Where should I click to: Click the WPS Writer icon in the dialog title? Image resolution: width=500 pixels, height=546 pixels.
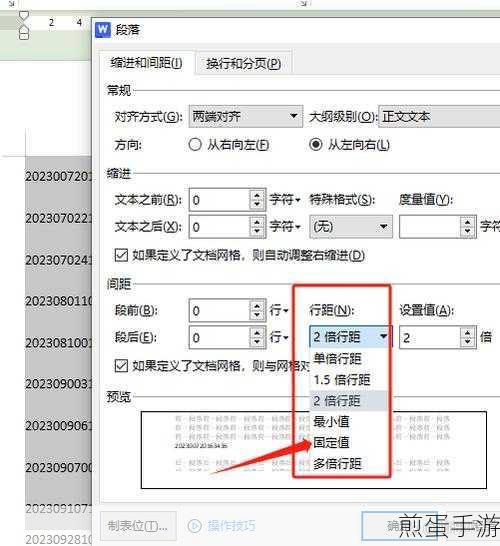click(x=103, y=30)
